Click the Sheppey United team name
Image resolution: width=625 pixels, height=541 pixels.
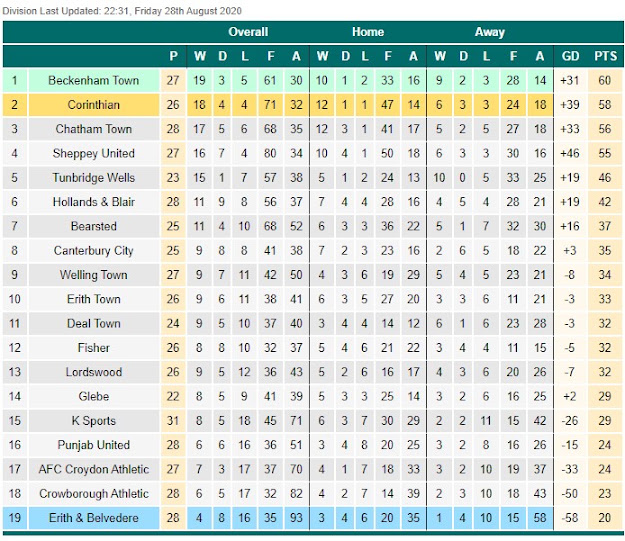[x=94, y=153]
